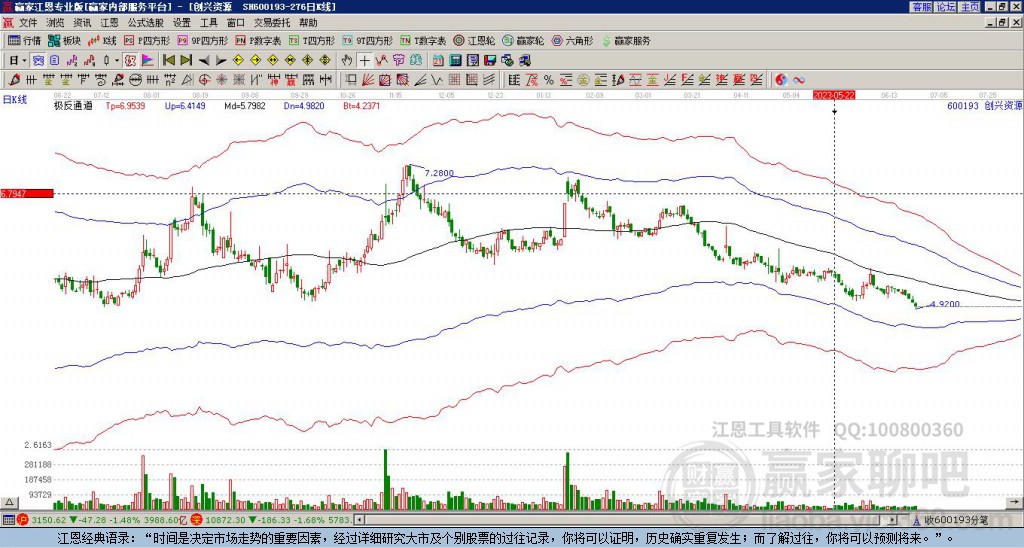
Task: Open 赢家服务 service panel
Action: click(x=626, y=40)
